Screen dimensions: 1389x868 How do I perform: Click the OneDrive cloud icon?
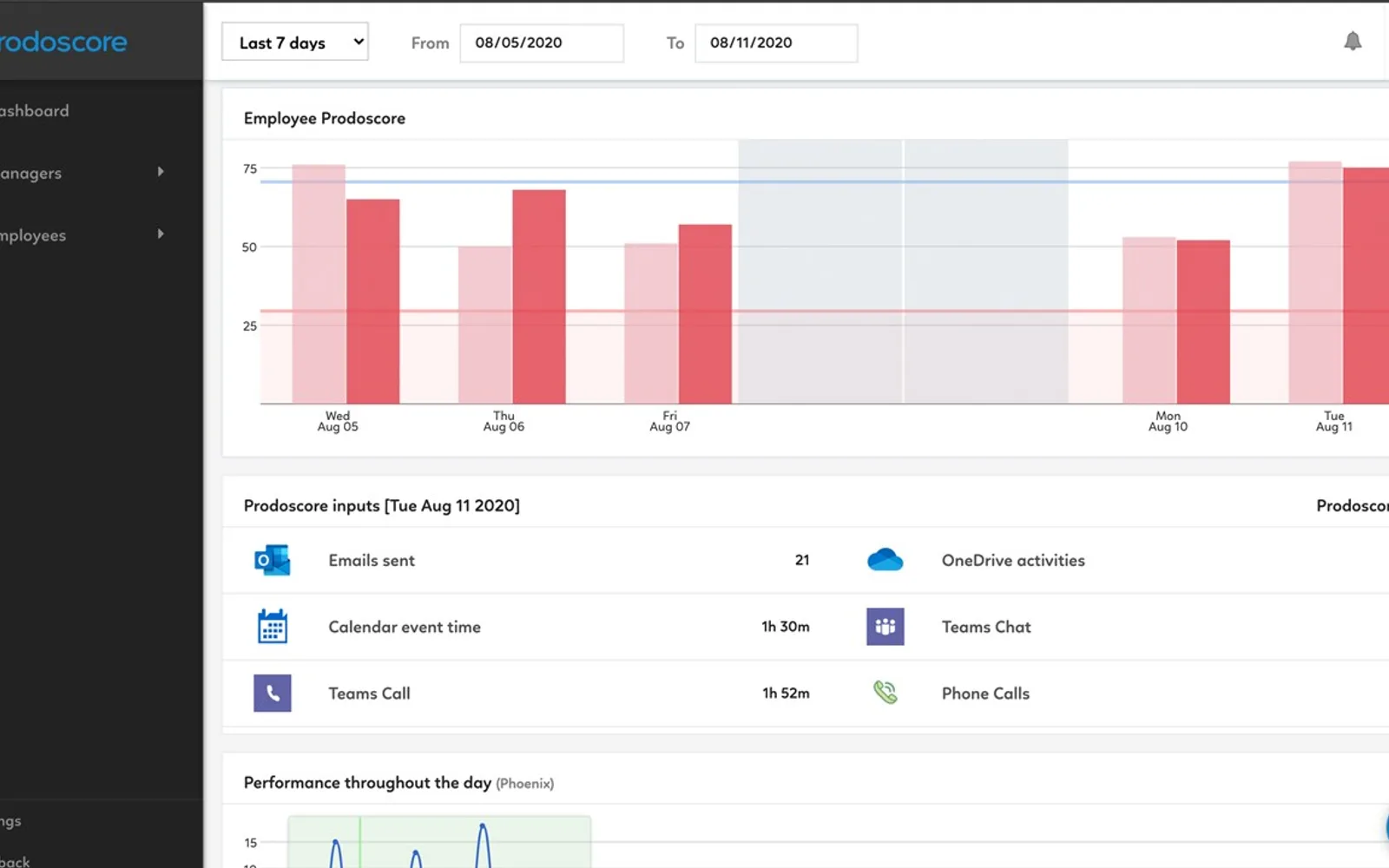point(885,560)
